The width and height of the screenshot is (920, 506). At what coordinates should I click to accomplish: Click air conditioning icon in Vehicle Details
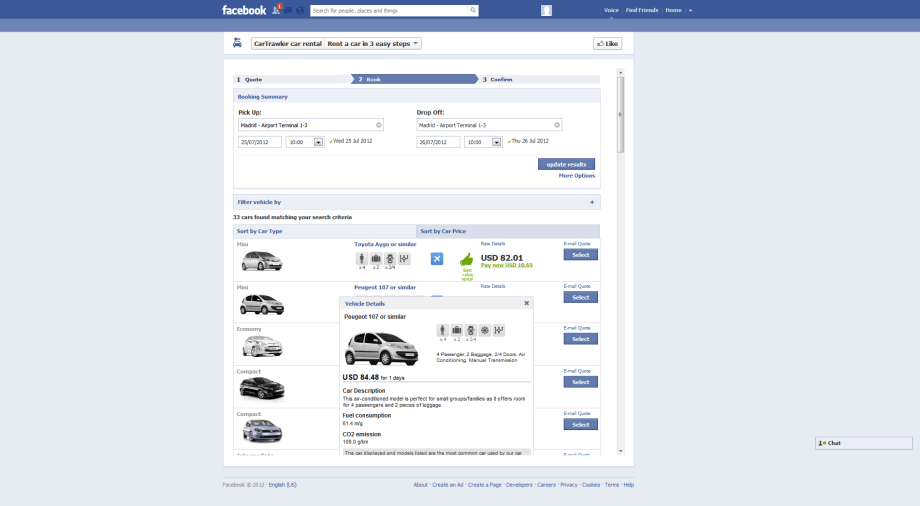pos(485,330)
